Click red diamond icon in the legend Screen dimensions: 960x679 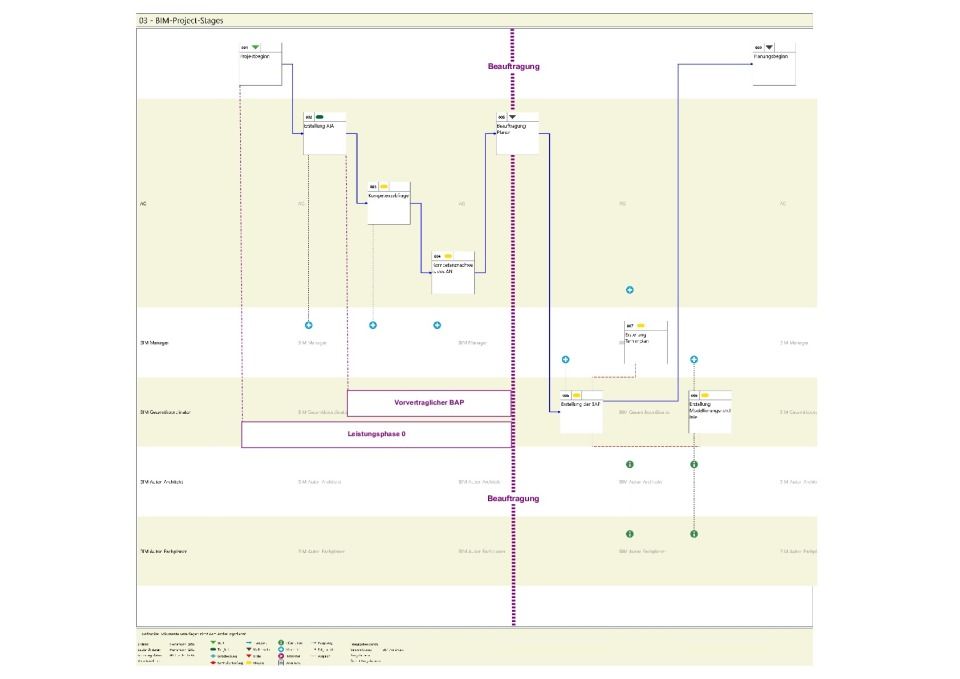click(x=214, y=662)
